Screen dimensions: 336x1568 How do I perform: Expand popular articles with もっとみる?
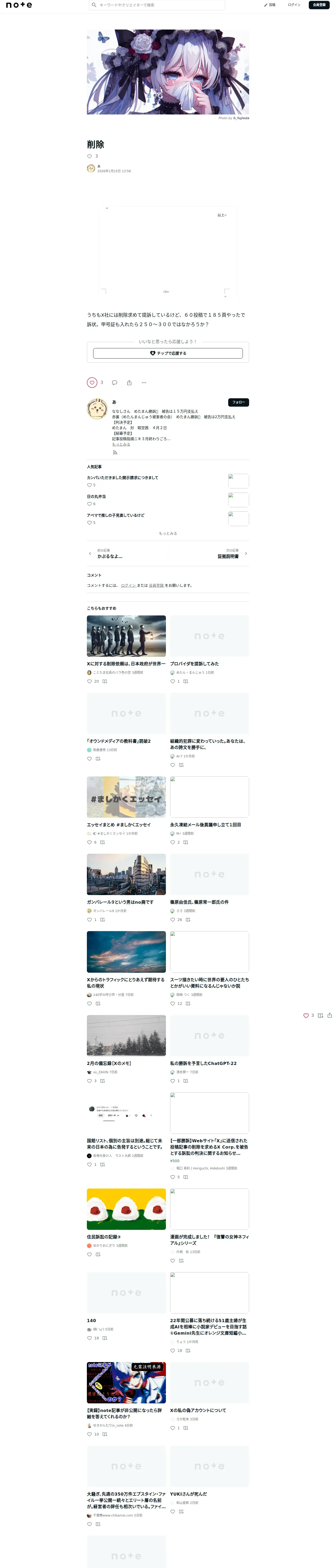168,533
